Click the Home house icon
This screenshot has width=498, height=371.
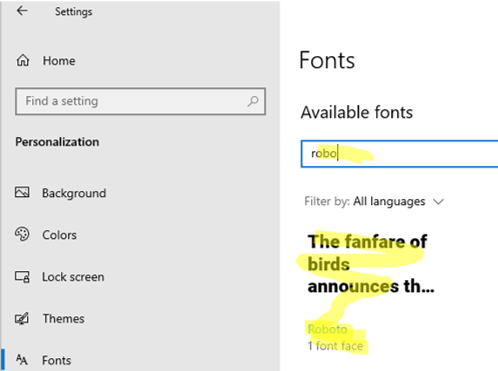[x=23, y=61]
